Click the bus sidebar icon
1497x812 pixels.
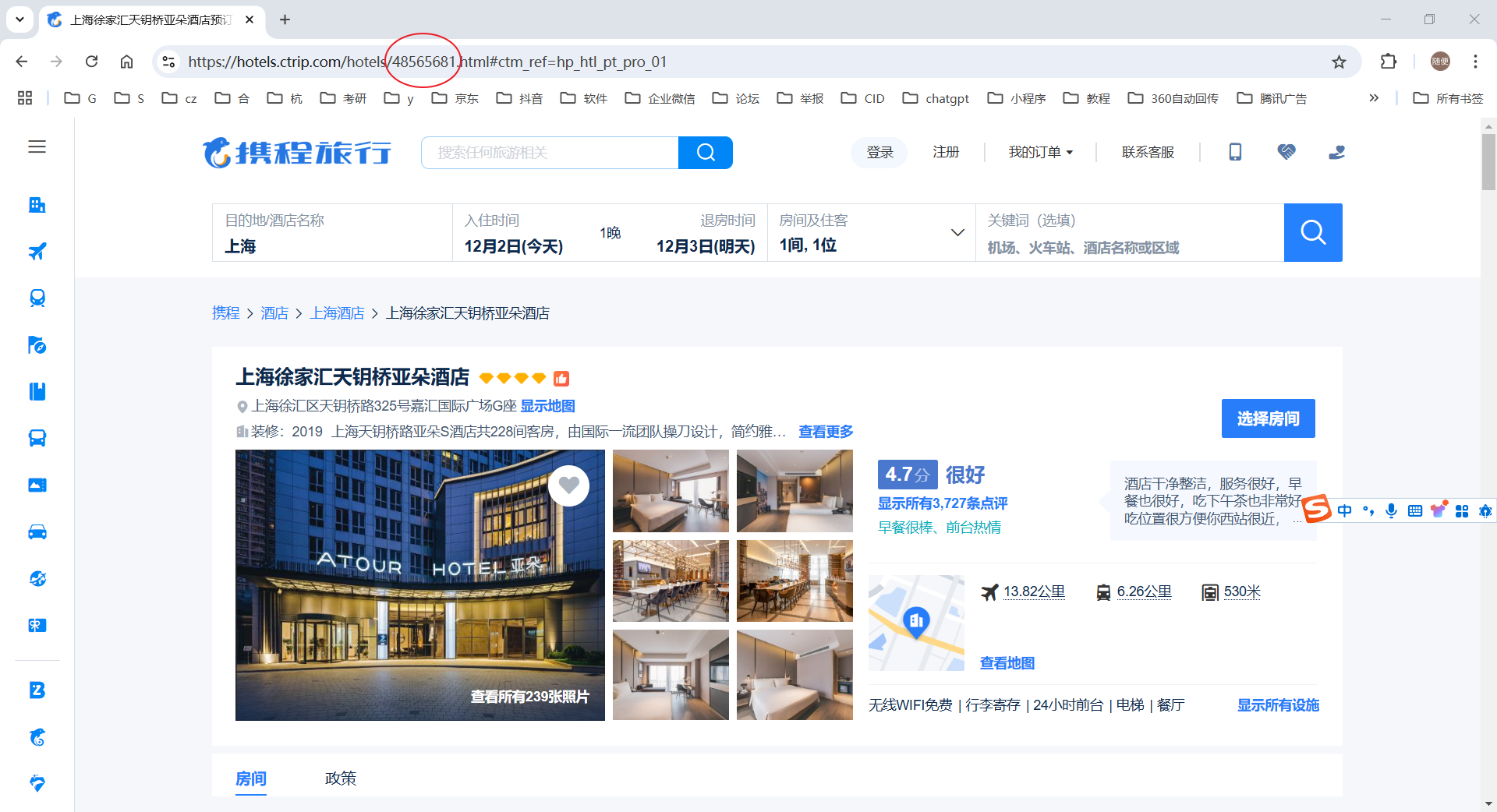coord(37,438)
